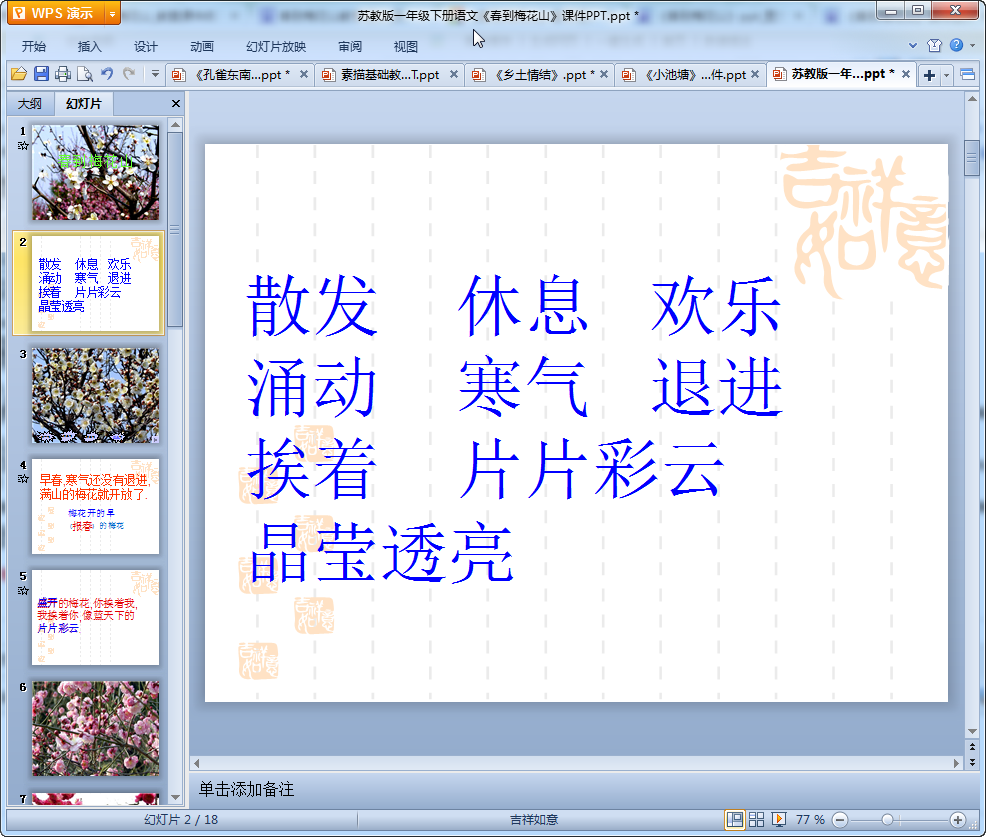Click the skin shirt icon
986x837 pixels.
click(934, 45)
